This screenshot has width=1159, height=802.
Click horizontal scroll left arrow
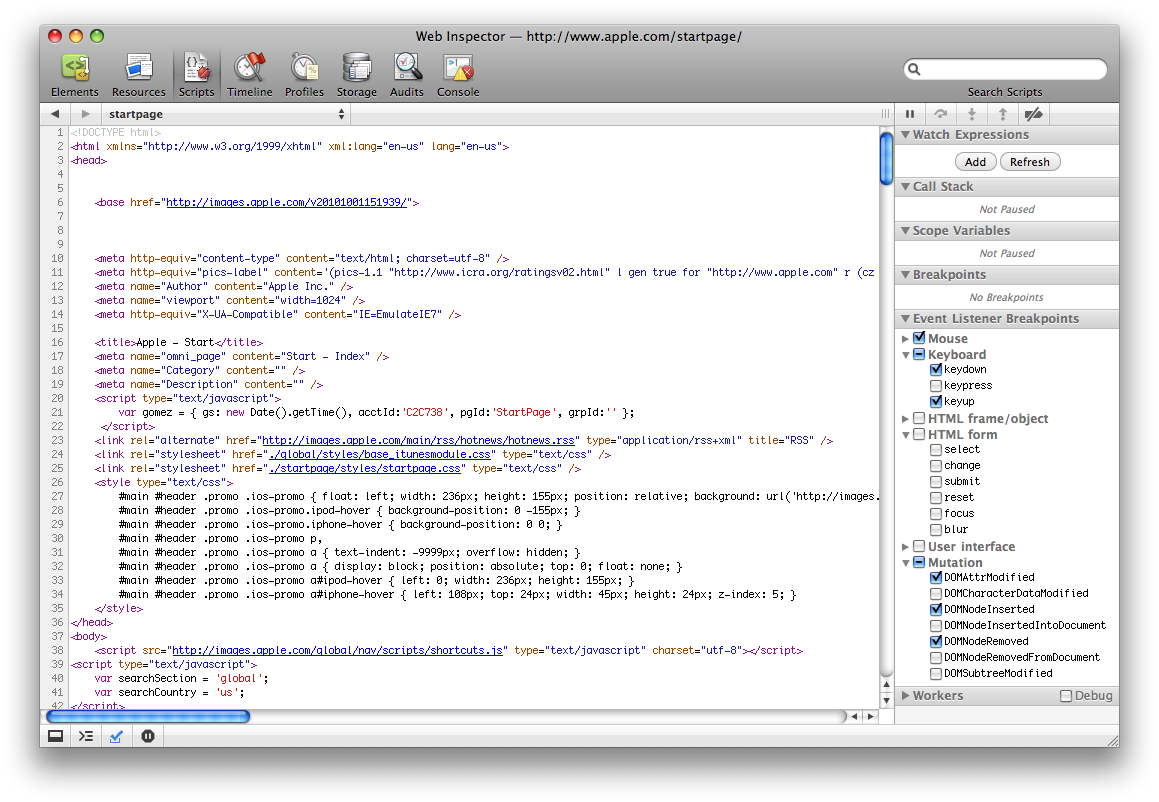pos(854,716)
